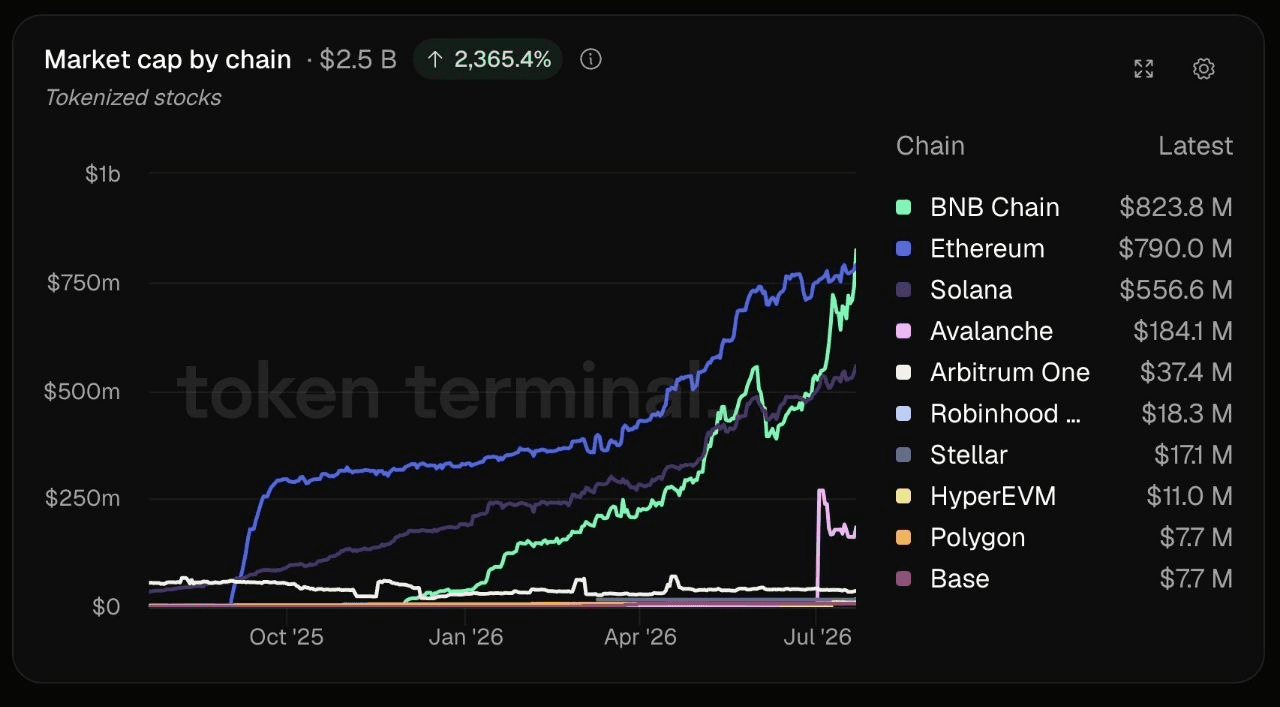Toggle the Robinhood chain legend entry
Viewport: 1280px width, 707px height.
(x=1064, y=414)
